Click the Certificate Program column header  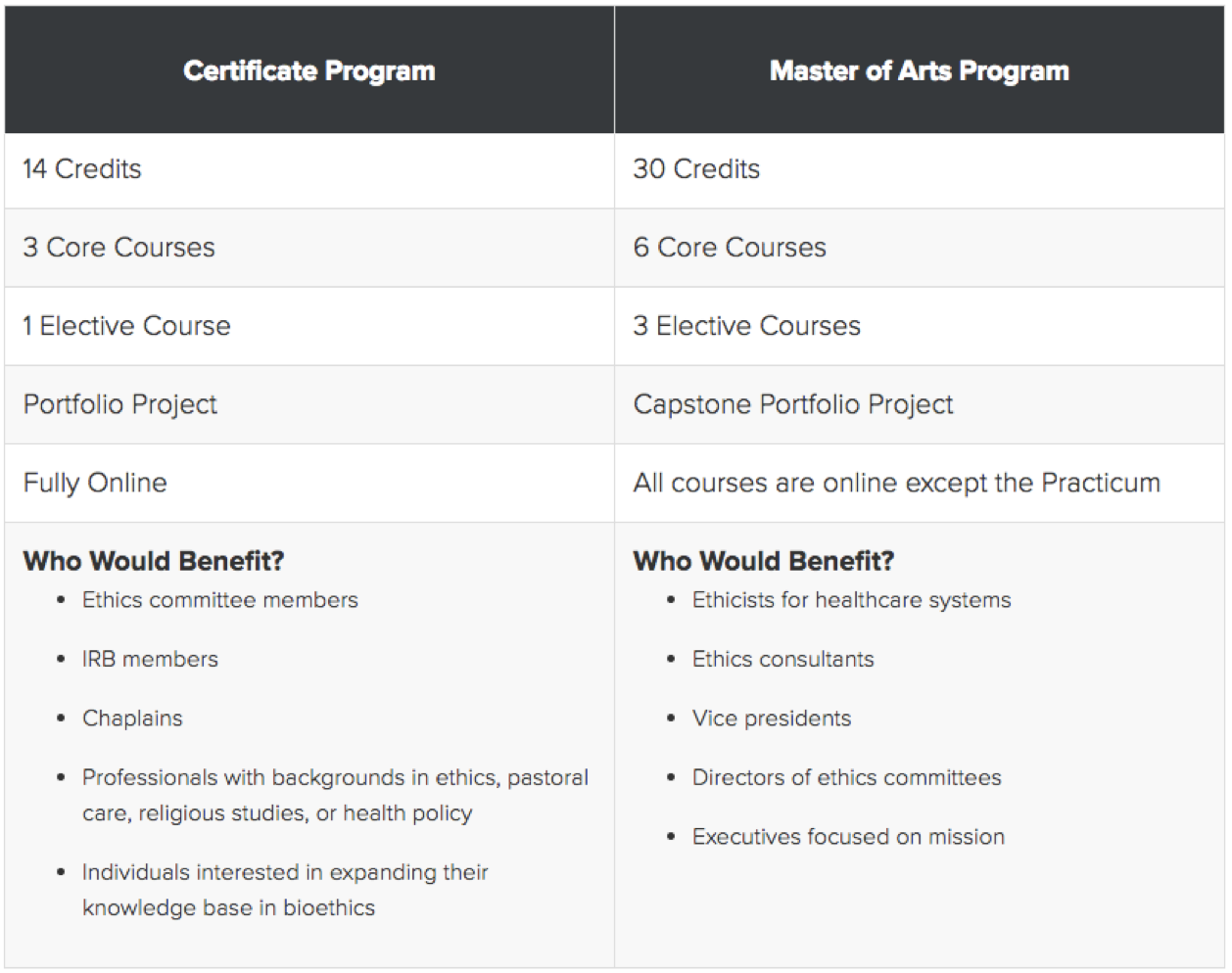(x=309, y=70)
